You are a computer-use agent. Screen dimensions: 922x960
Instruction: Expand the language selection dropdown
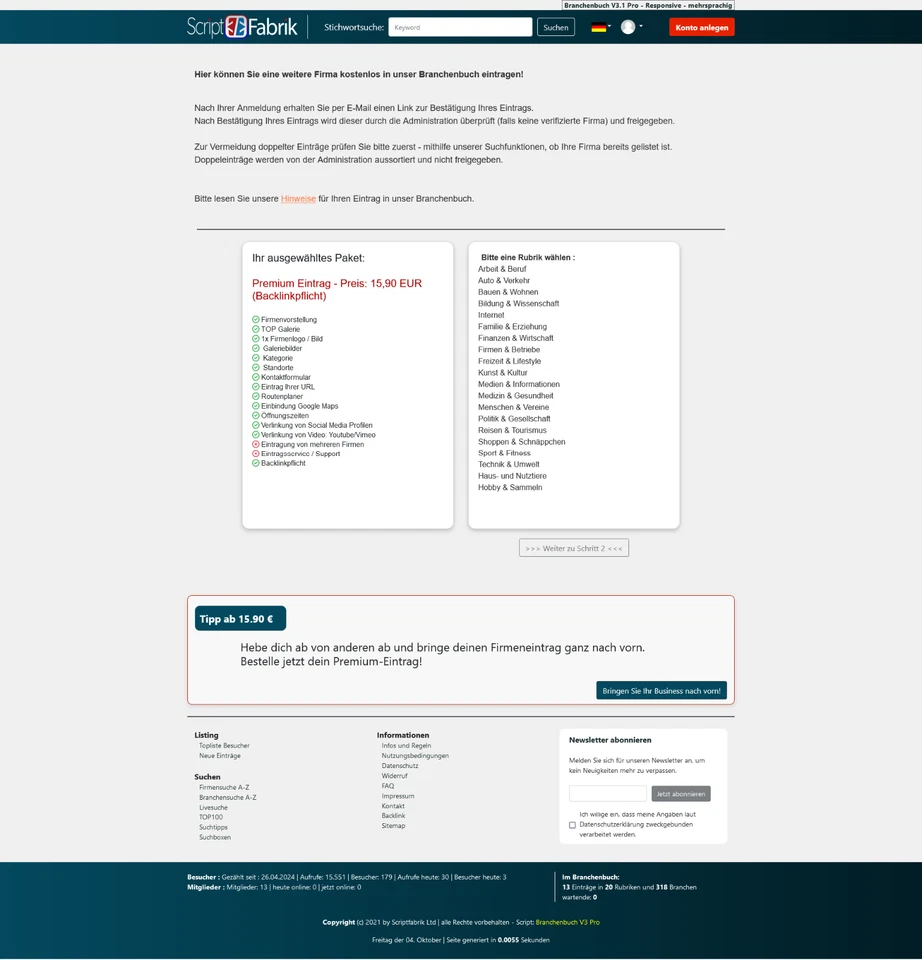click(x=612, y=25)
